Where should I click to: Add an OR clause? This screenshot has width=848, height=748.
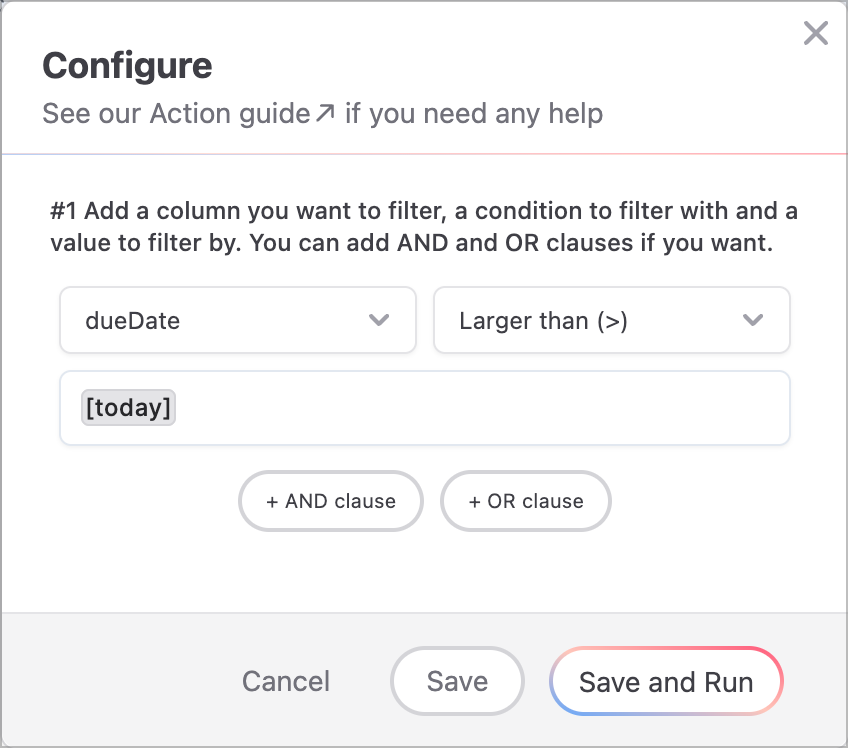[526, 501]
